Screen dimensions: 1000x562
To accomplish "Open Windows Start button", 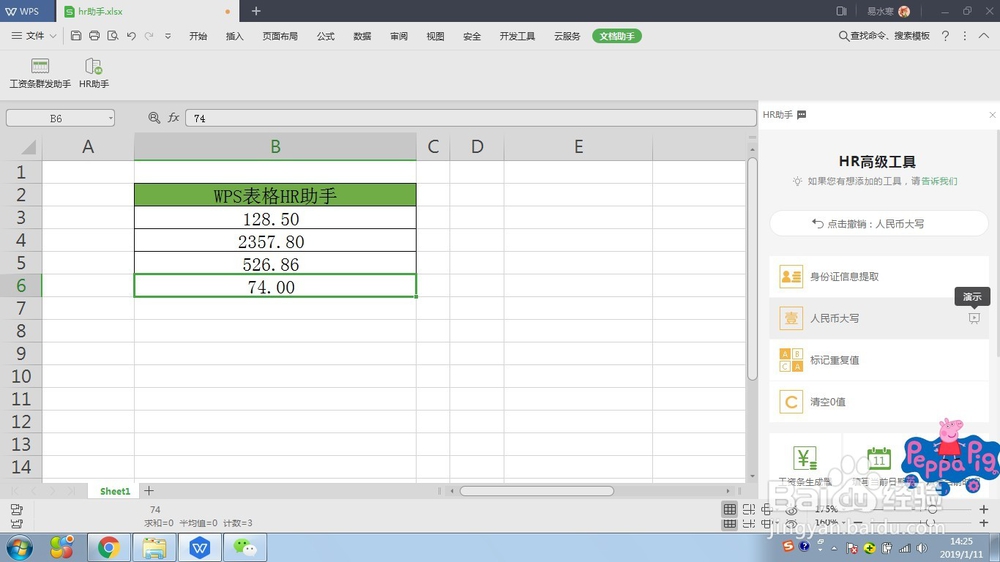I will click(20, 547).
